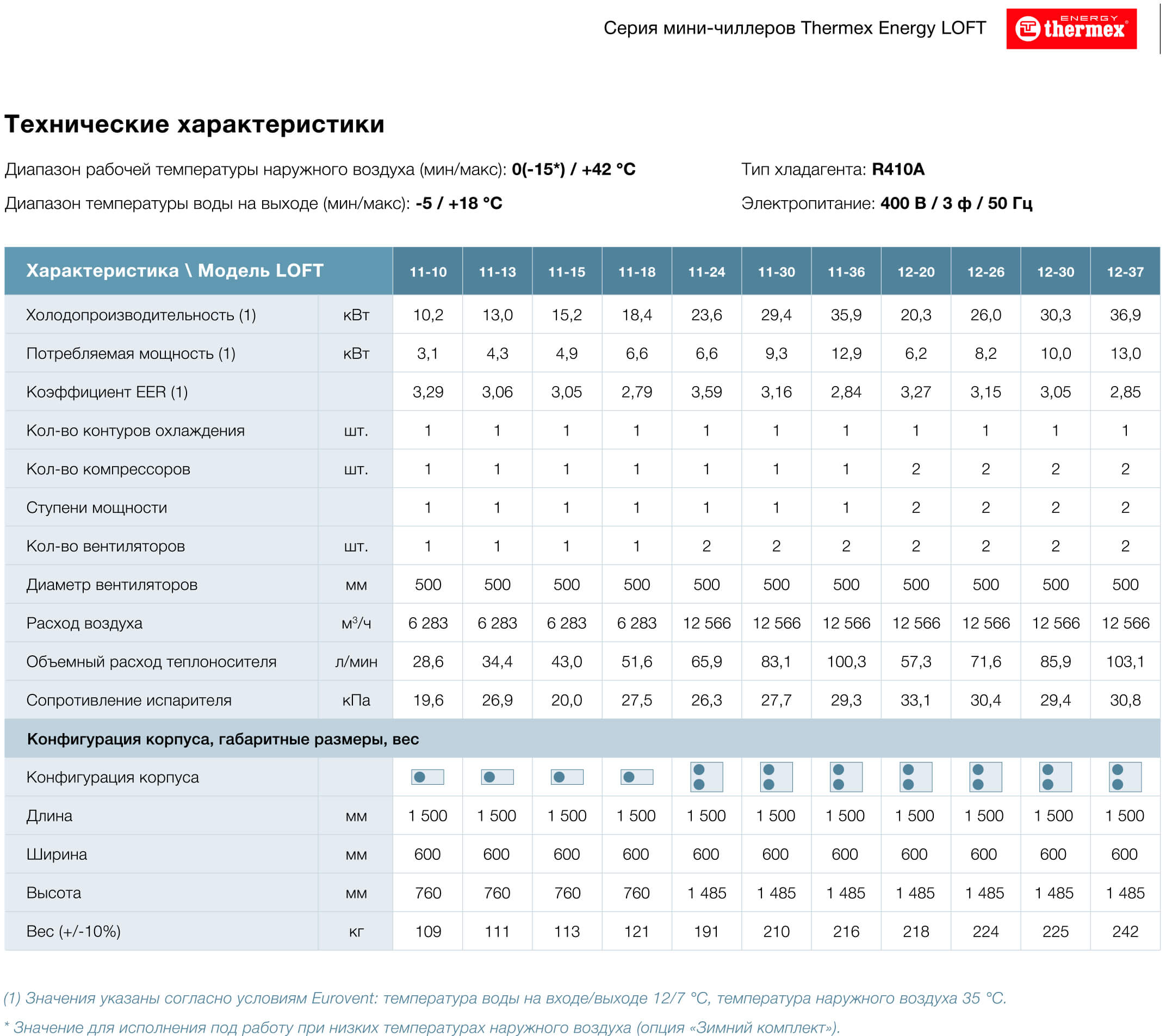Click the 11-36 model two-fan case icon

click(x=846, y=777)
